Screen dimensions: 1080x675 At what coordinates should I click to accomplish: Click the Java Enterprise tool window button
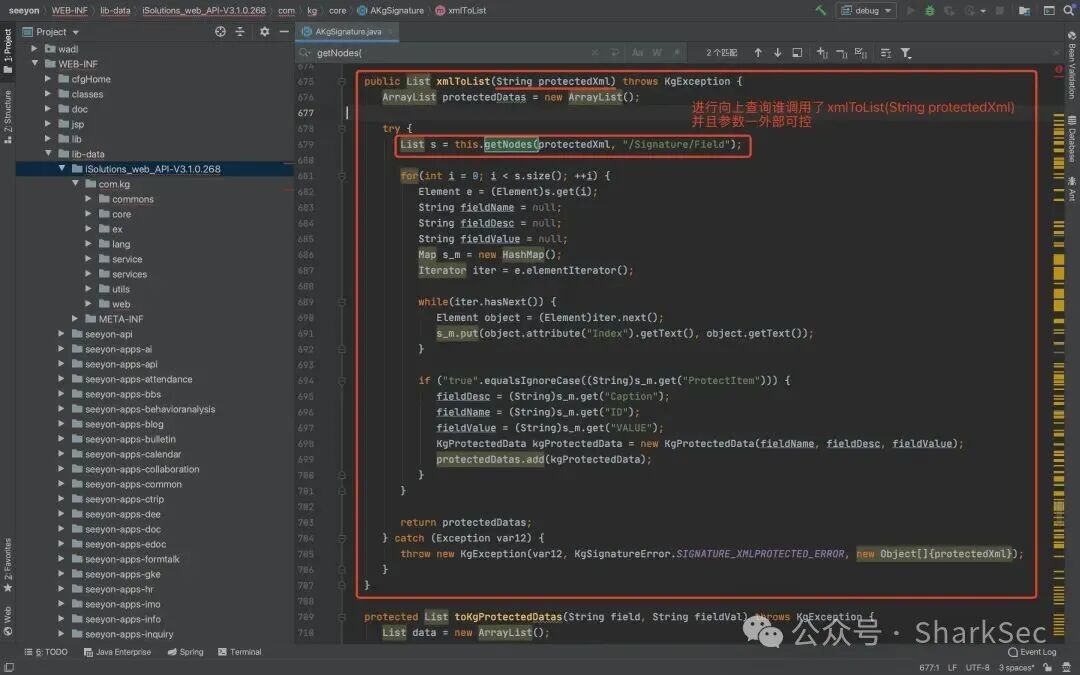pos(117,652)
